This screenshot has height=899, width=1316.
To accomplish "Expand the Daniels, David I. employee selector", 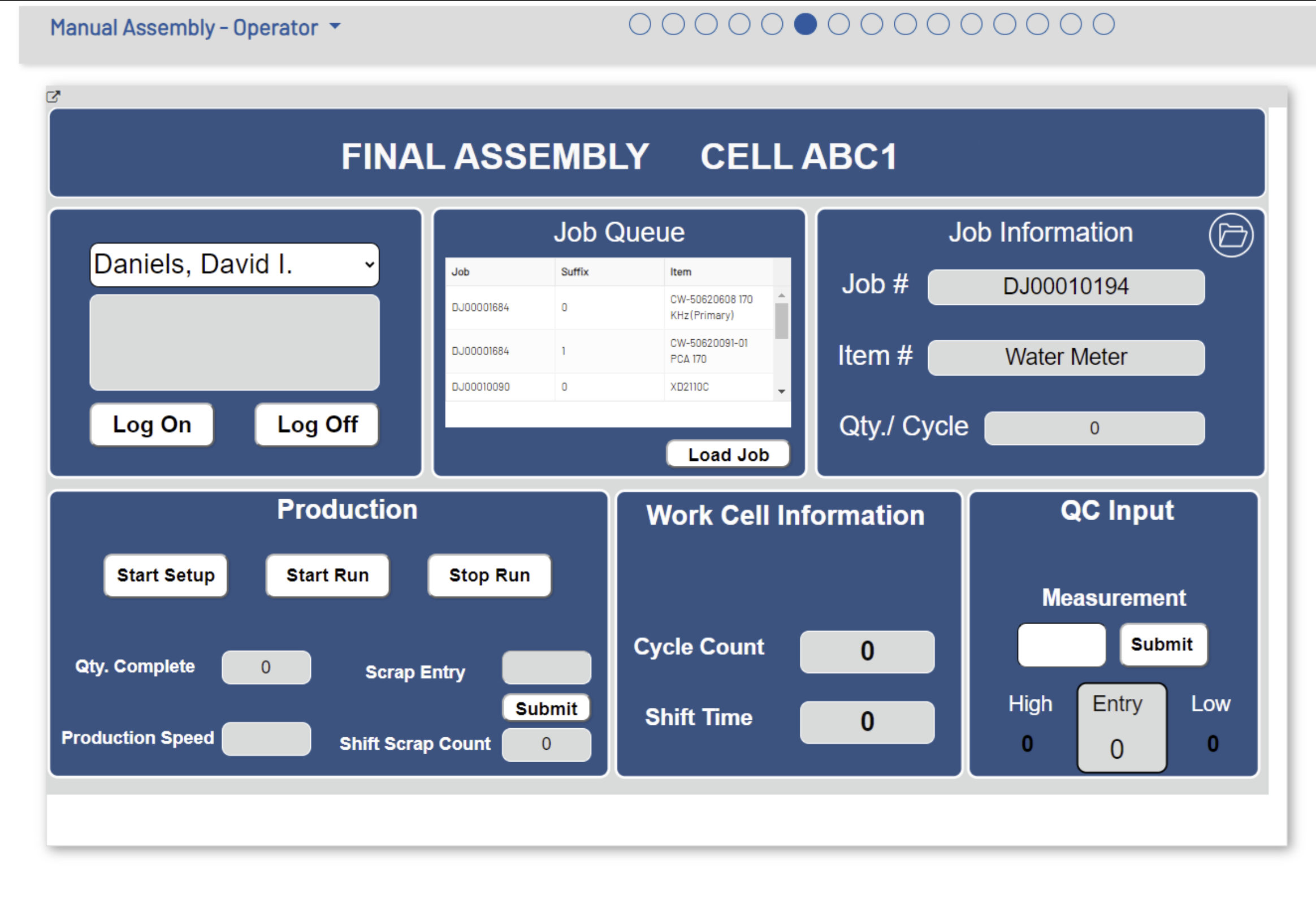I will pos(235,265).
